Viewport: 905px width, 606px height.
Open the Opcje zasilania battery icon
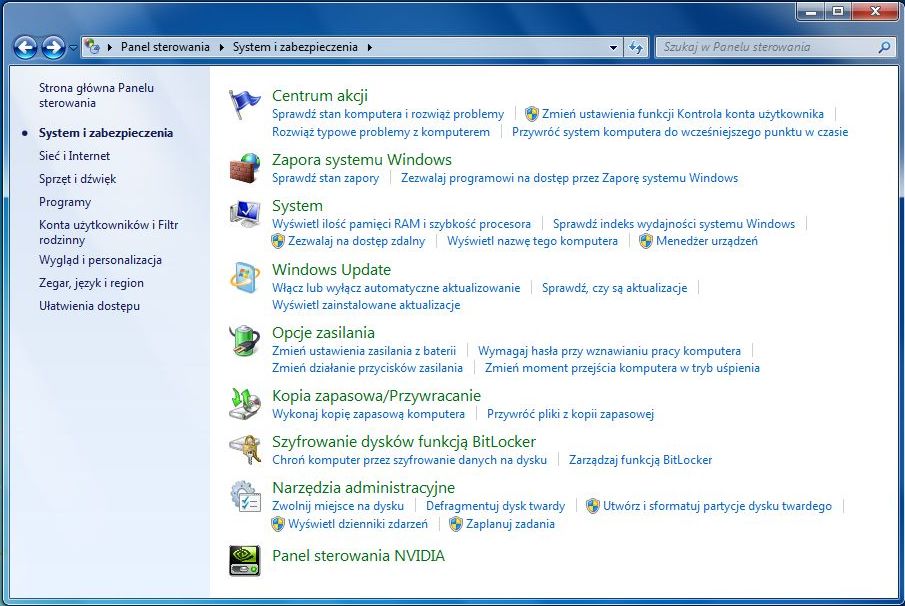pyautogui.click(x=245, y=341)
